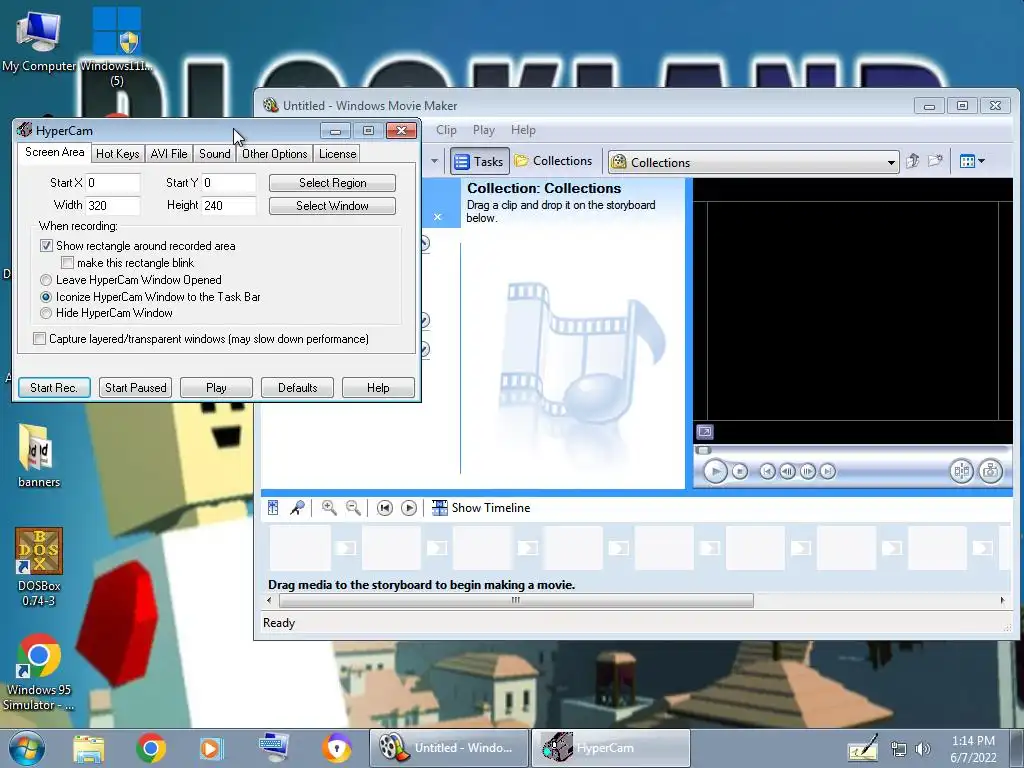The image size is (1024, 768).
Task: Click the storyboard horizontal scrollbar thumb
Action: point(516,600)
